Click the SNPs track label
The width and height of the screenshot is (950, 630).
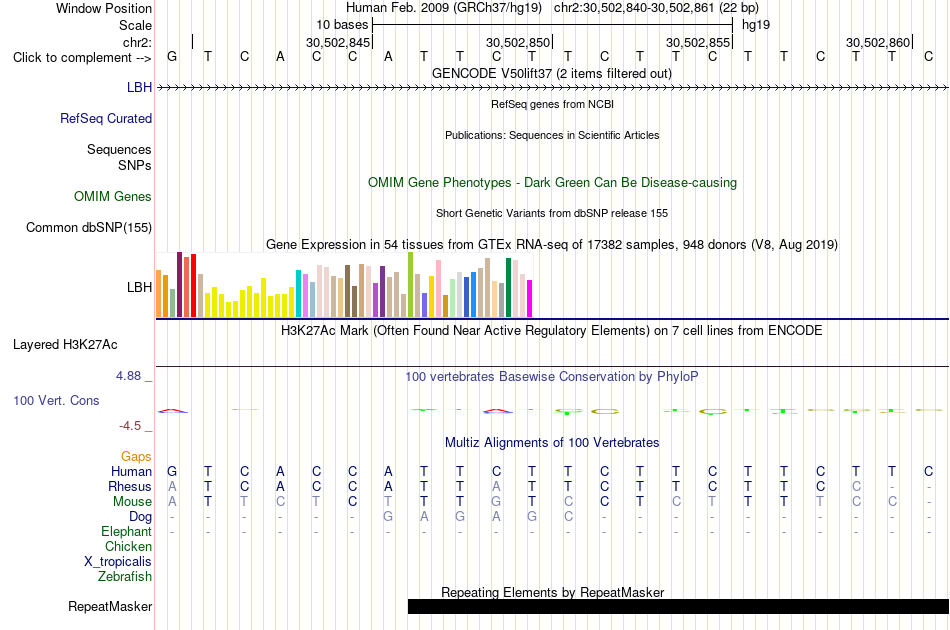(135, 165)
